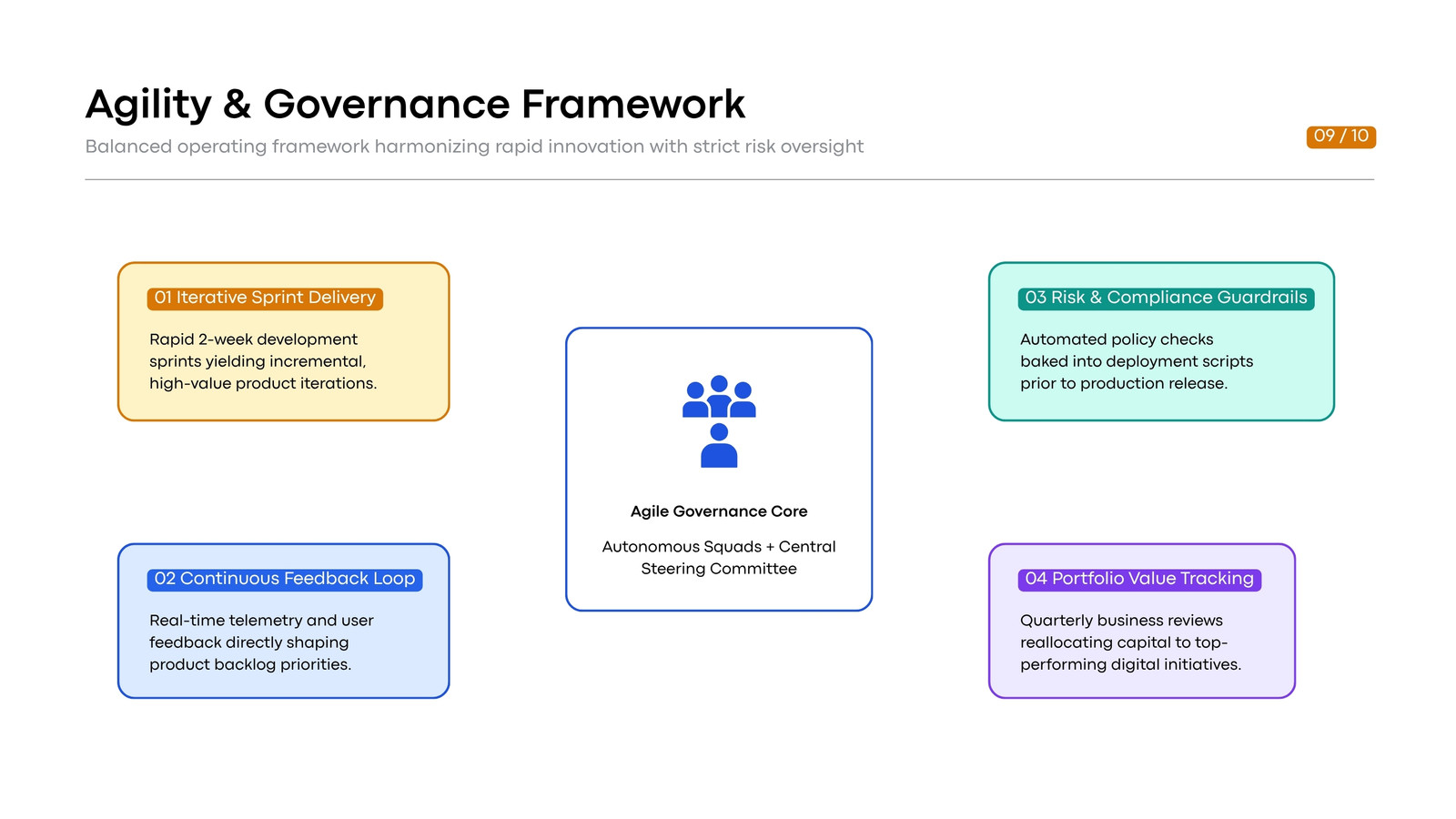This screenshot has height=819, width=1456.
Task: Click the 03 Risk & Compliance Guardrails label
Action: pyautogui.click(x=1166, y=298)
